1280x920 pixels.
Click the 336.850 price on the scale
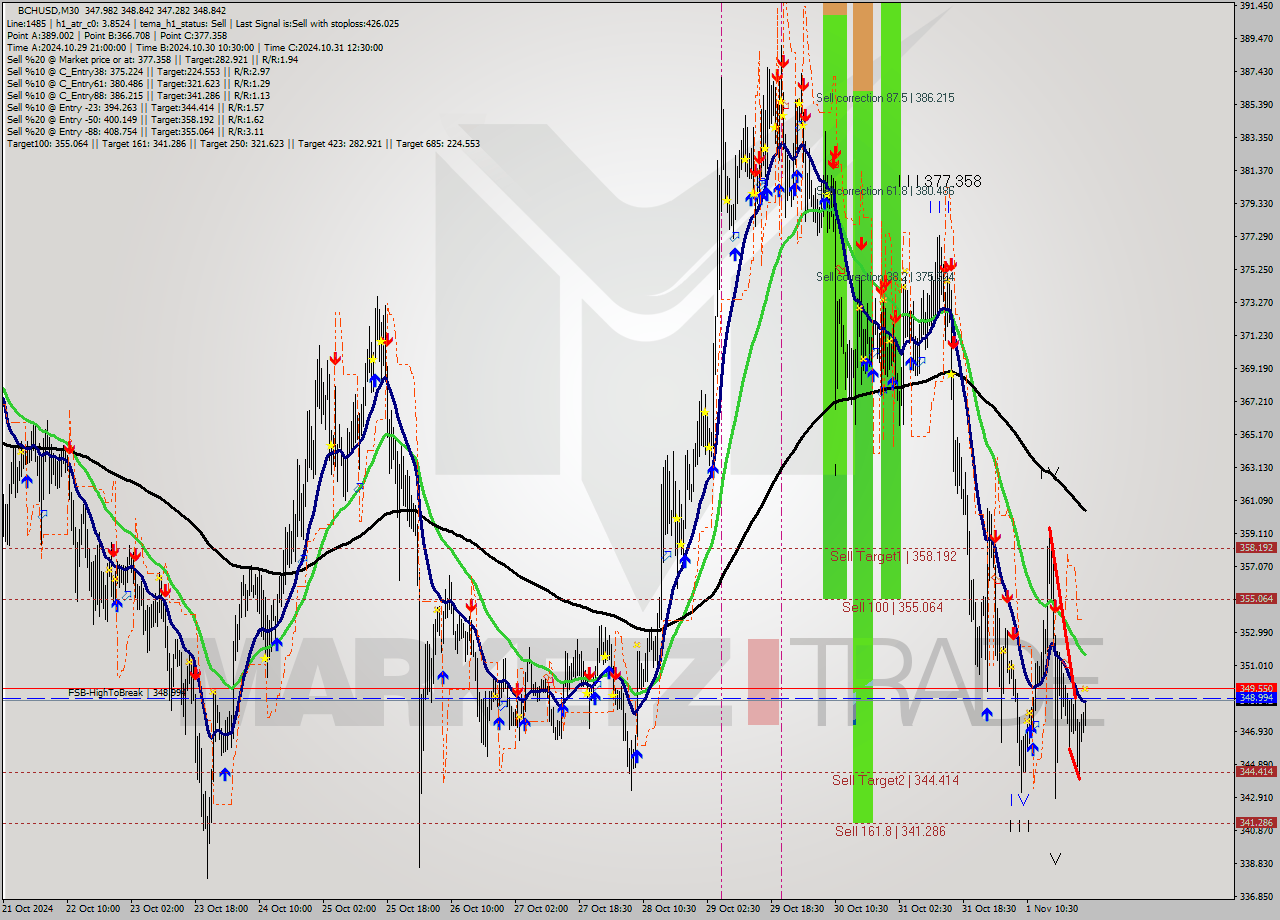coord(1256,897)
